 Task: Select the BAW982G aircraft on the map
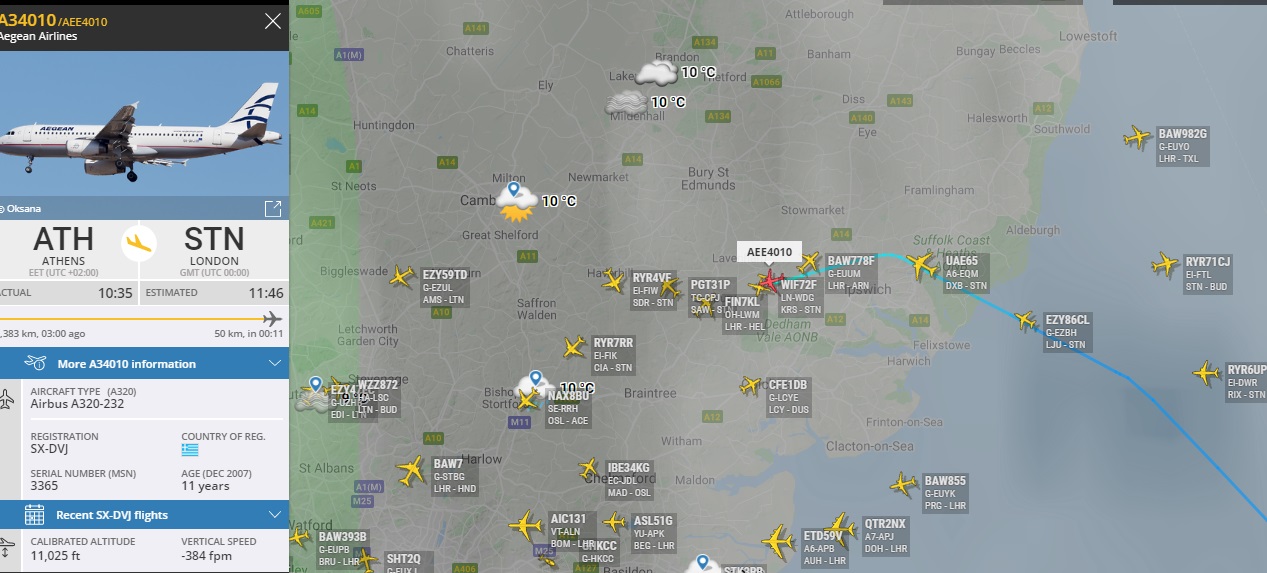[1137, 138]
